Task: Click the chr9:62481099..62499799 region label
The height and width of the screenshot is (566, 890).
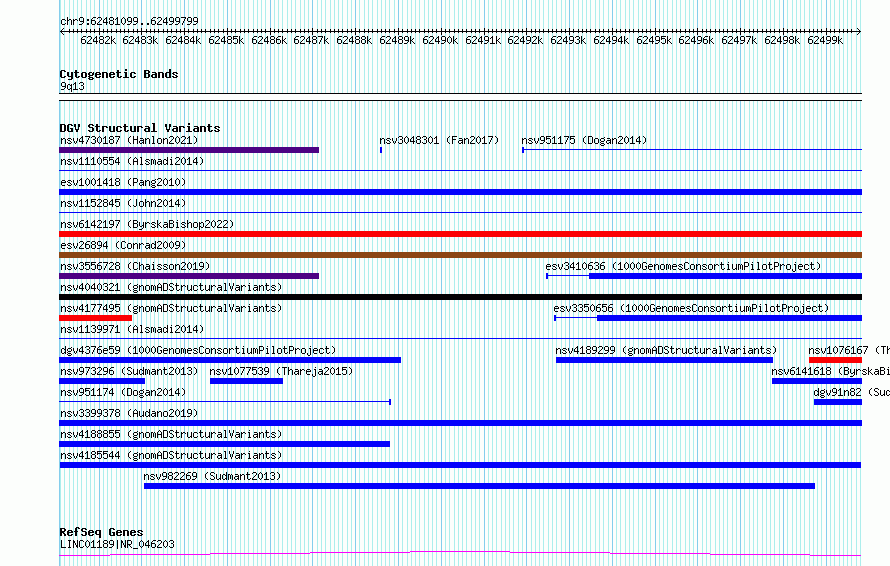Action: (x=129, y=22)
